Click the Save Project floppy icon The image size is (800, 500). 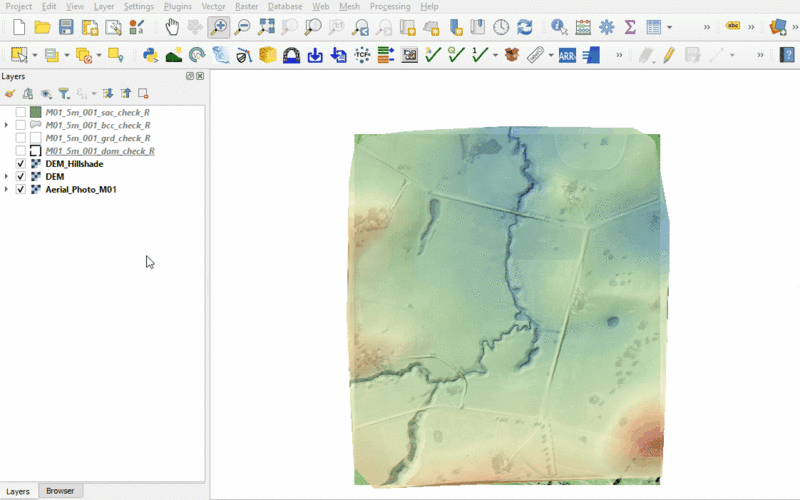pos(66,27)
